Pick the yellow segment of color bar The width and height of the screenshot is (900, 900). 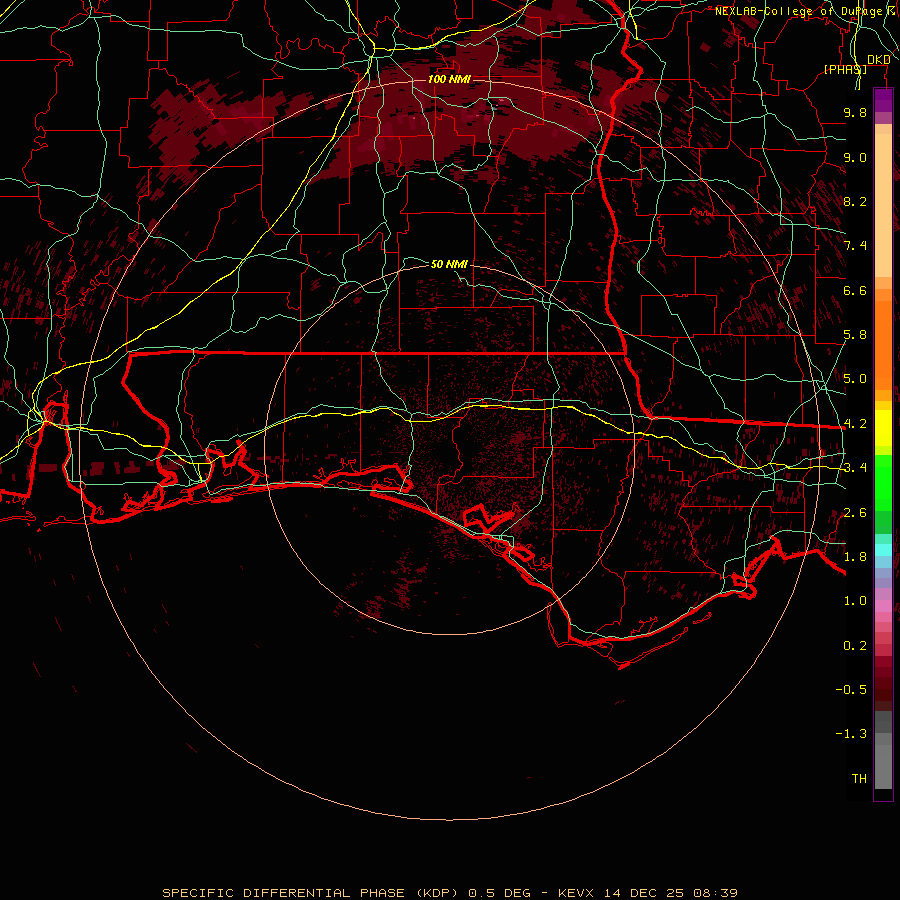point(883,428)
